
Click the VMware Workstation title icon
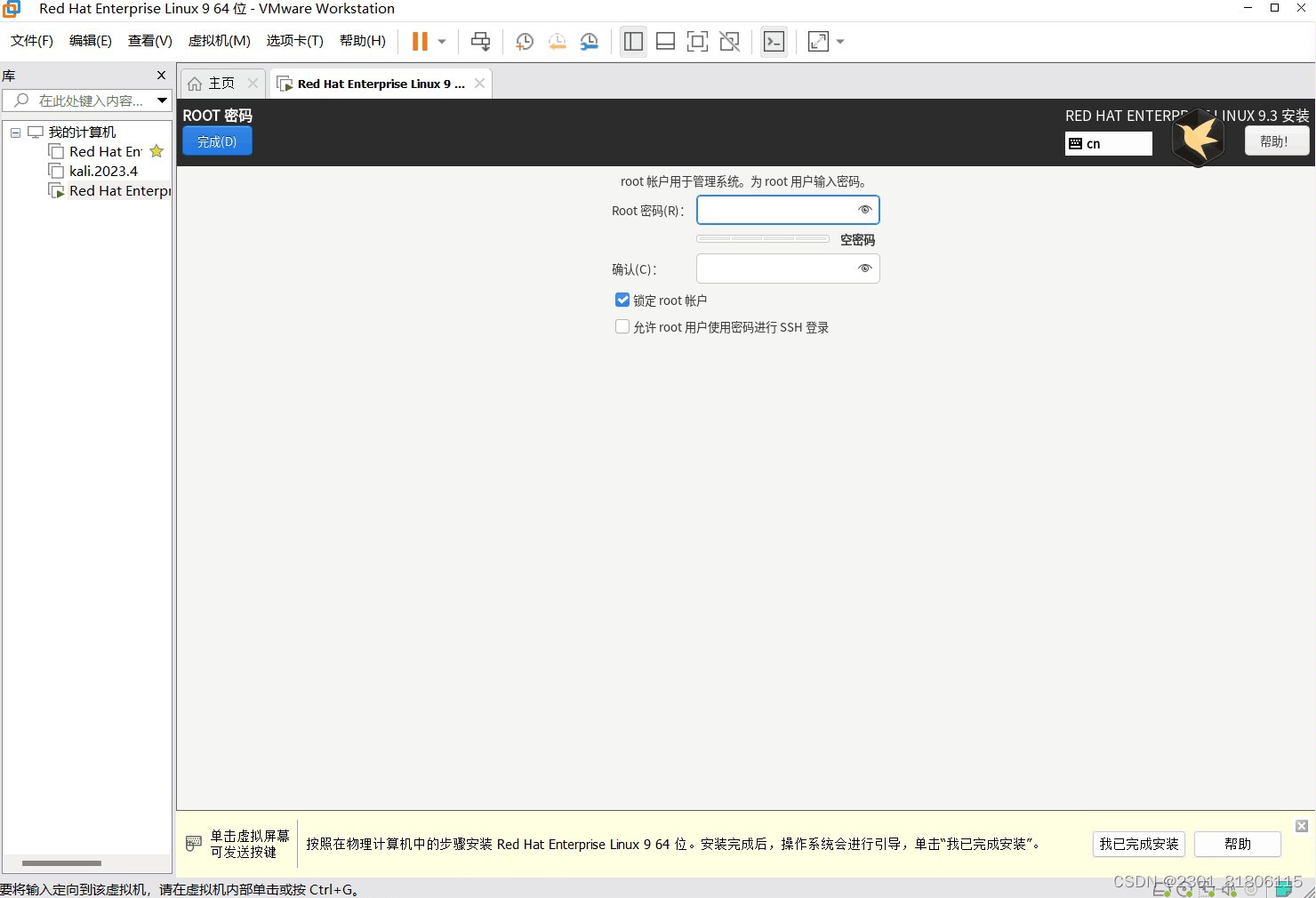pos(12,9)
